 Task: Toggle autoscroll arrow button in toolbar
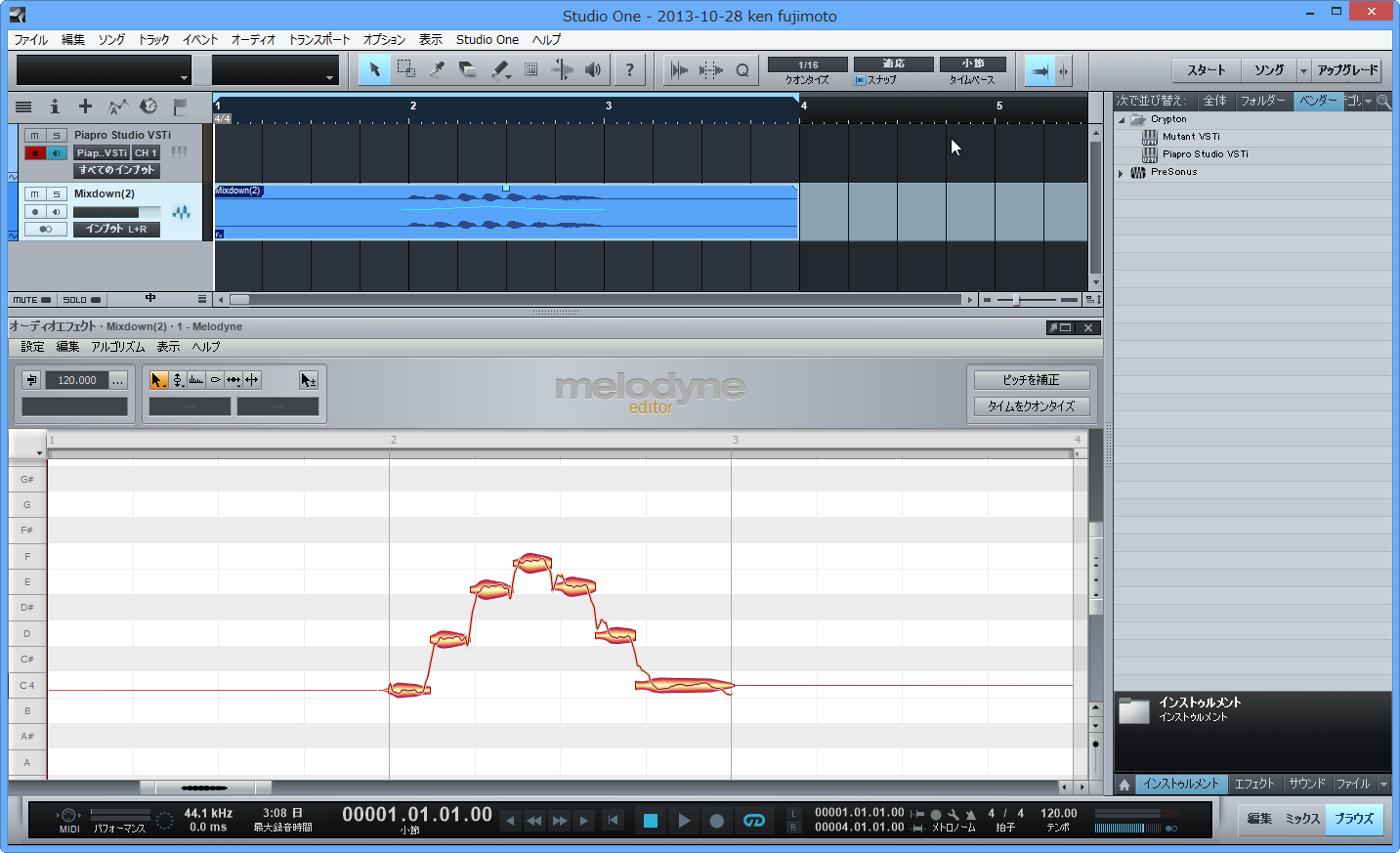pos(1039,70)
